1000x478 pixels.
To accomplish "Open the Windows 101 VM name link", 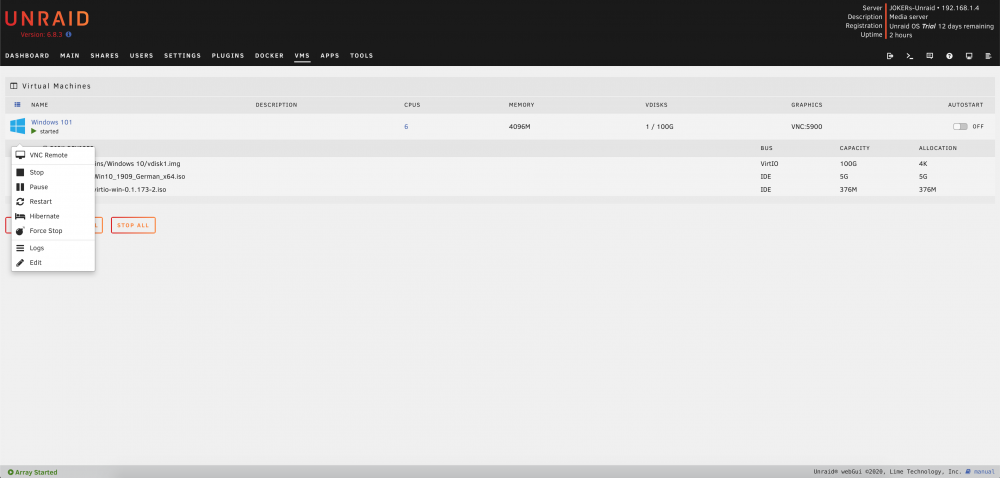I will 52,122.
